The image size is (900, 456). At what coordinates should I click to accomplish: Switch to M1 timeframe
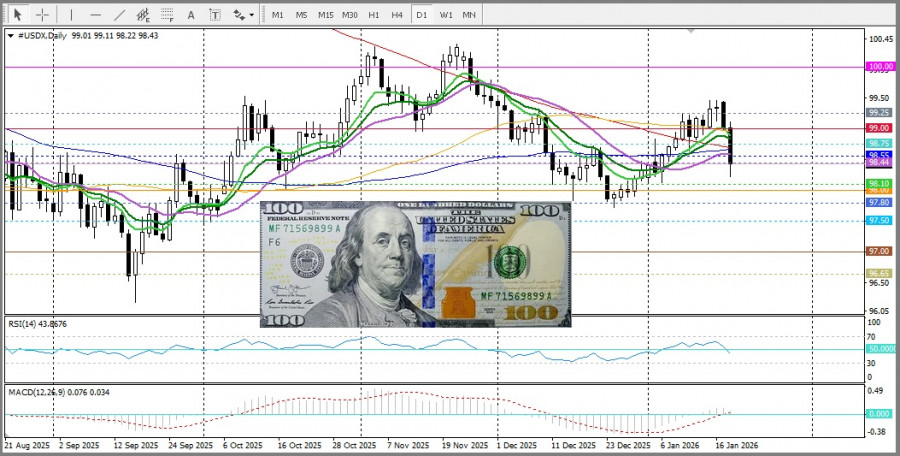pyautogui.click(x=278, y=15)
